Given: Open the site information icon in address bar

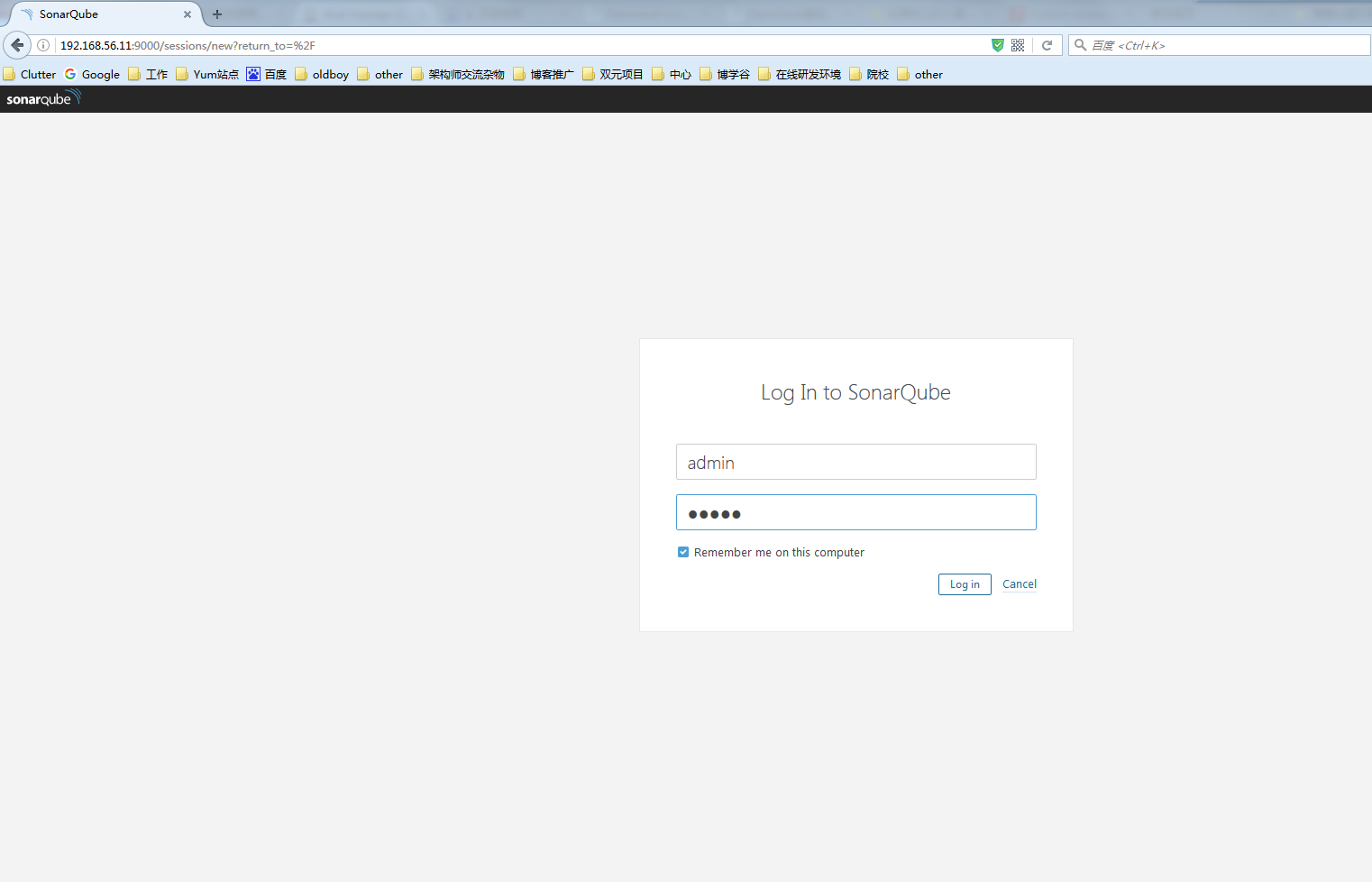Looking at the screenshot, I should coord(43,45).
